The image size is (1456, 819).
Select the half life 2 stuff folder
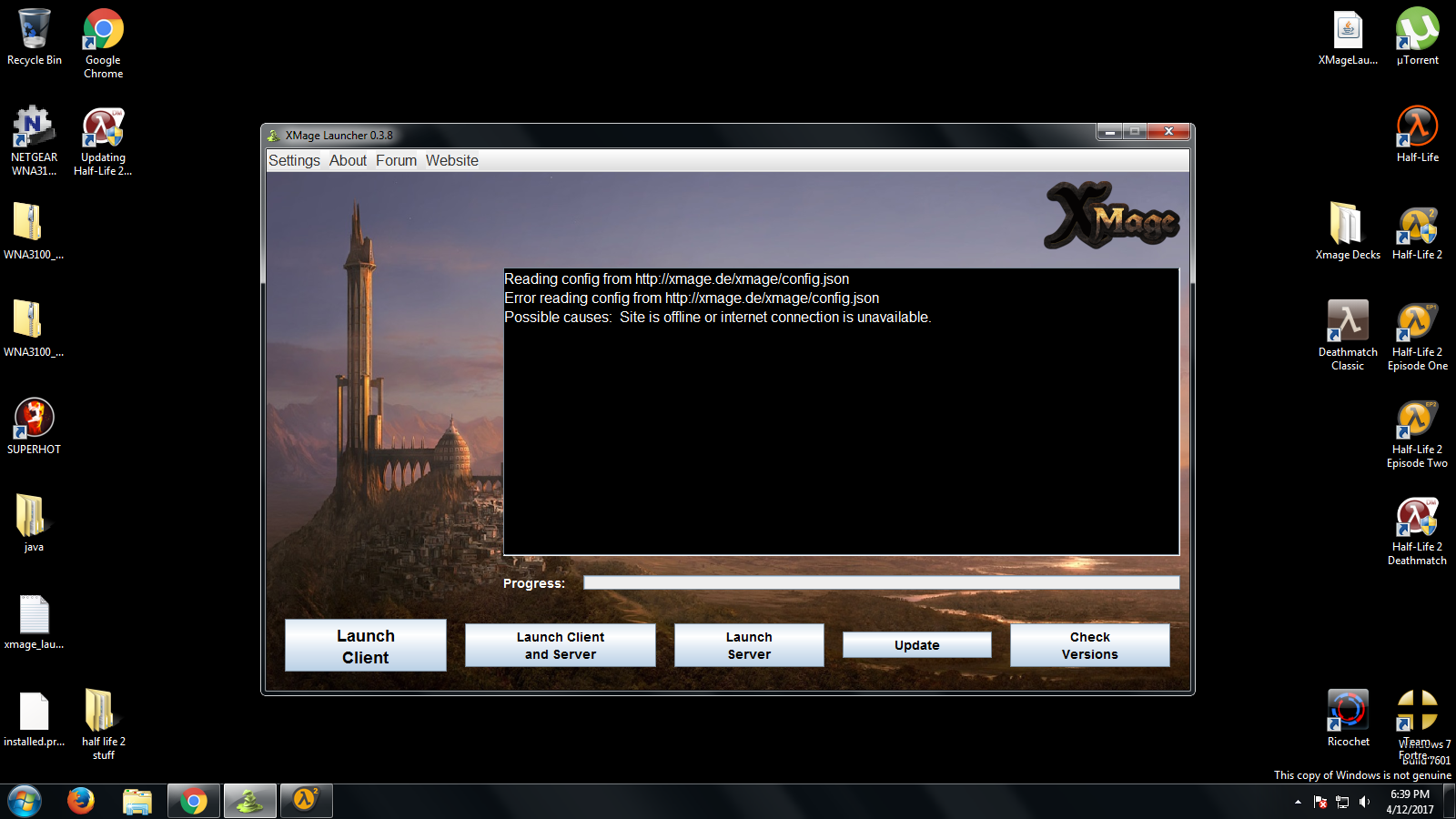[x=104, y=724]
